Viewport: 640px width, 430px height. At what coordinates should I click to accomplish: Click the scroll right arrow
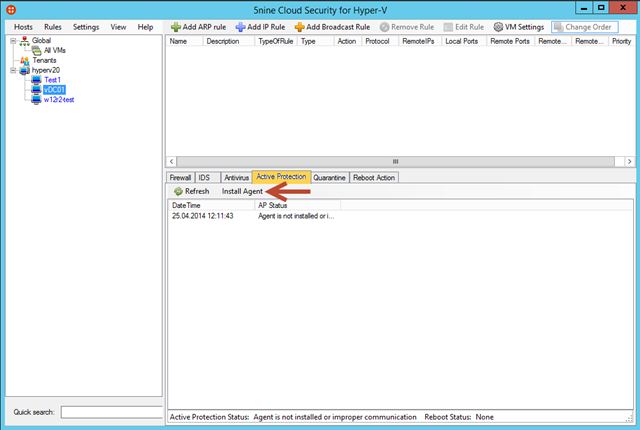click(630, 162)
